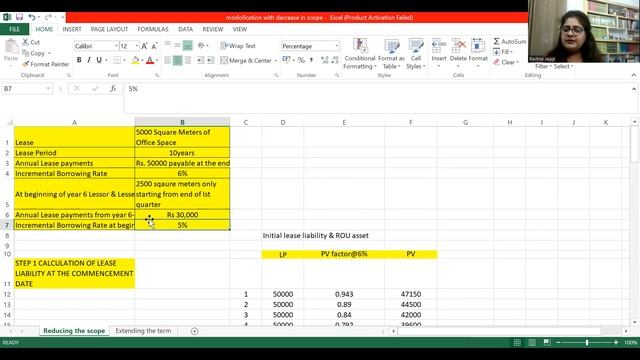Viewport: 640px width, 360px height.
Task: Increase decimal places
Action: pyautogui.click(x=325, y=60)
